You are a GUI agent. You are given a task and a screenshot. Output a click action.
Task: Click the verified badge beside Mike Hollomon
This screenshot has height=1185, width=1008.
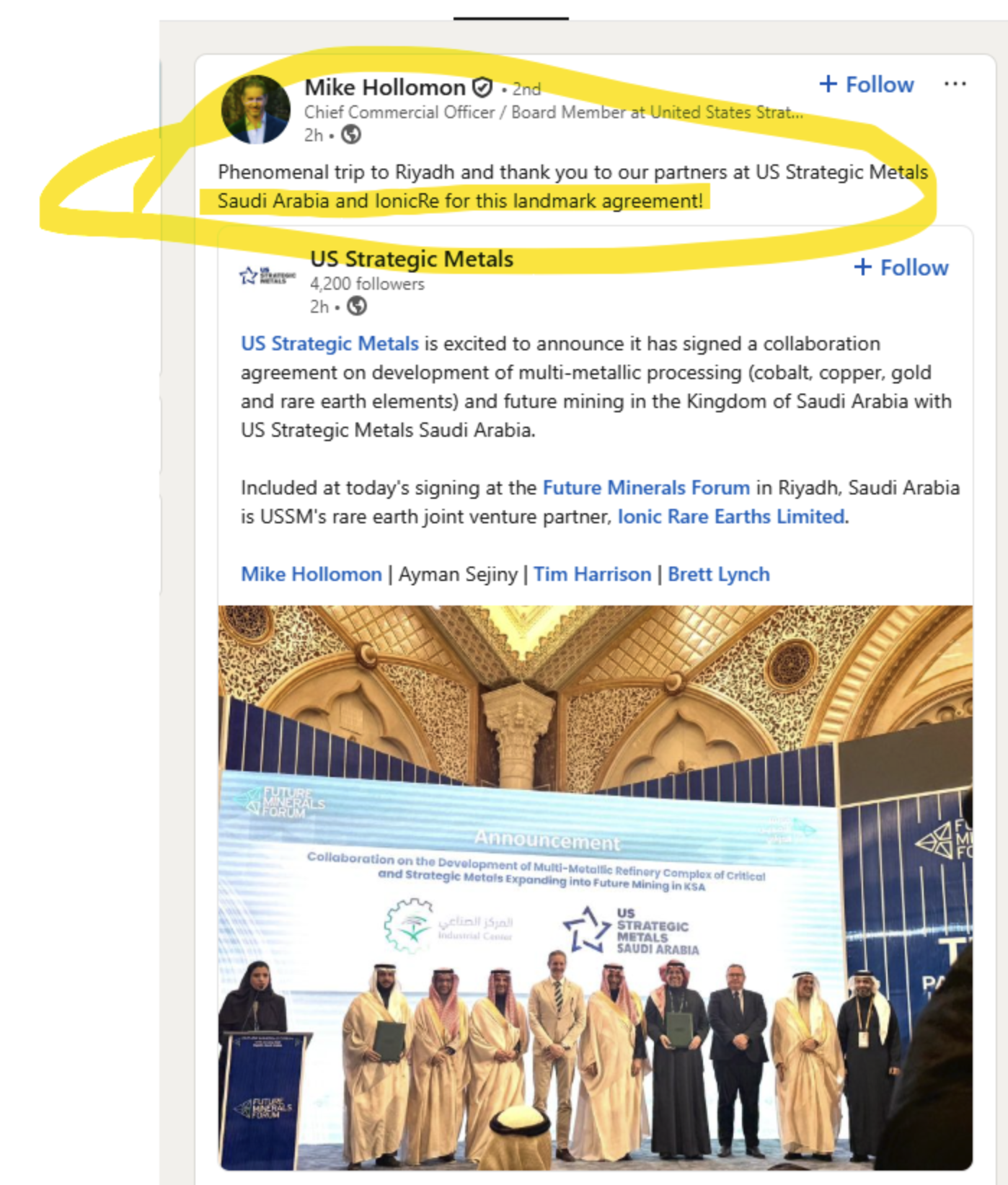(x=482, y=88)
